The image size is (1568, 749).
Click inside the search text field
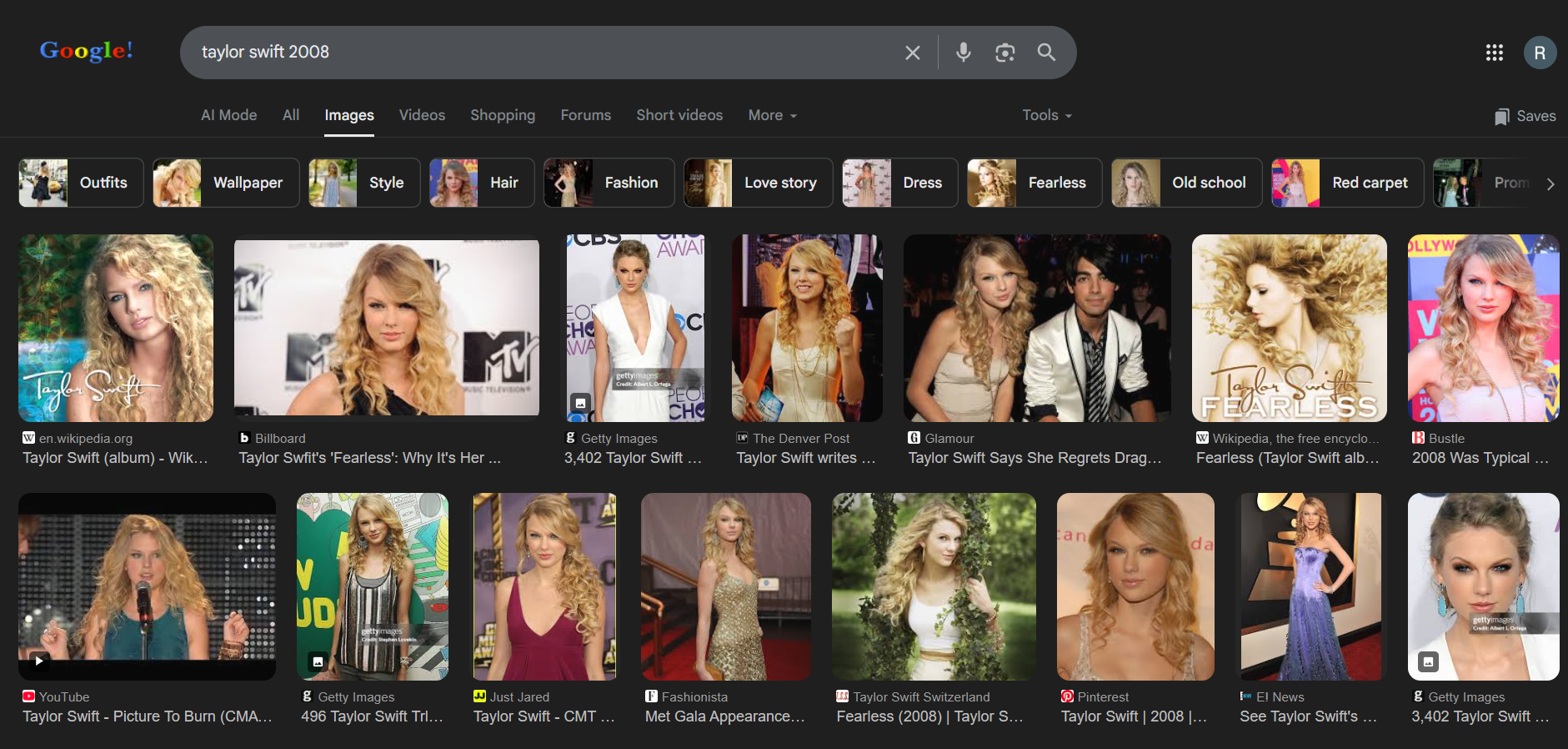coord(542,53)
